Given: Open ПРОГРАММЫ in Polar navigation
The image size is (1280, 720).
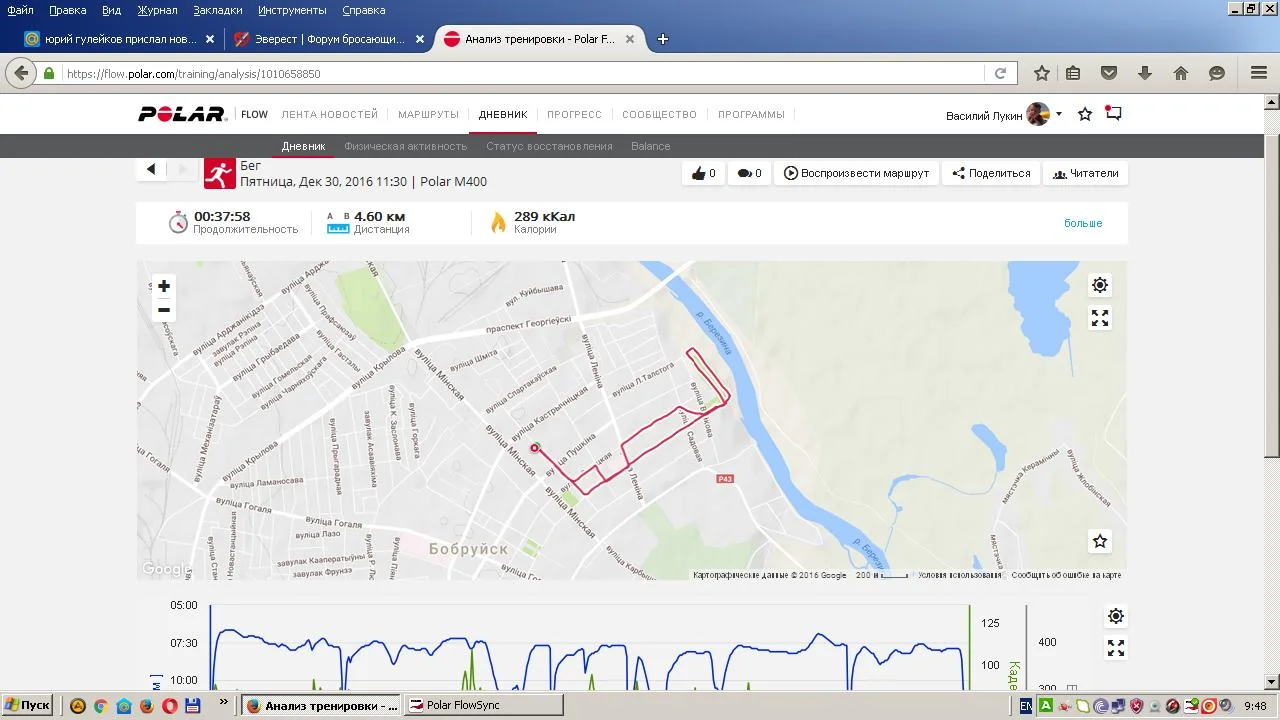Looking at the screenshot, I should [x=751, y=115].
